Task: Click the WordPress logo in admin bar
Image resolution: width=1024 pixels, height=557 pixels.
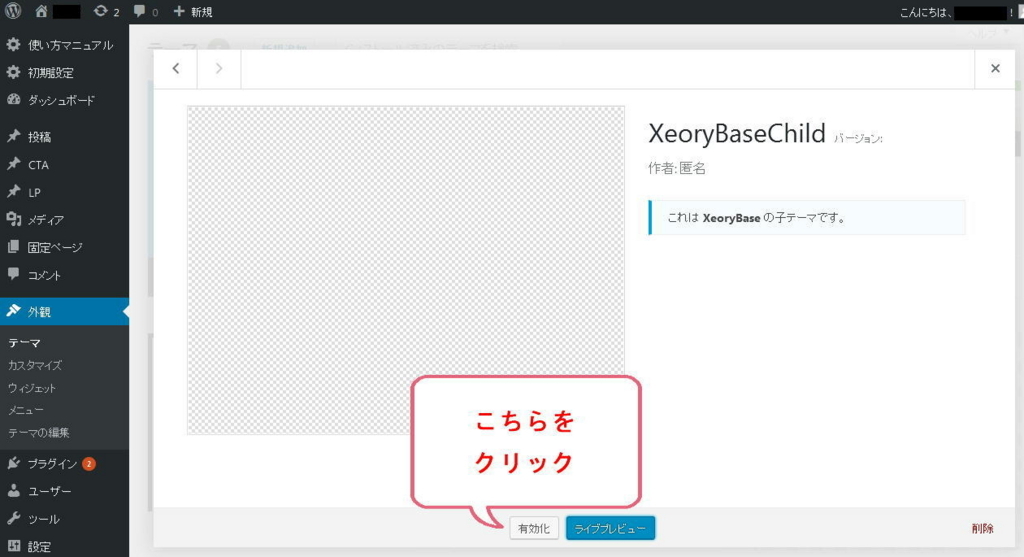Action: [x=13, y=11]
